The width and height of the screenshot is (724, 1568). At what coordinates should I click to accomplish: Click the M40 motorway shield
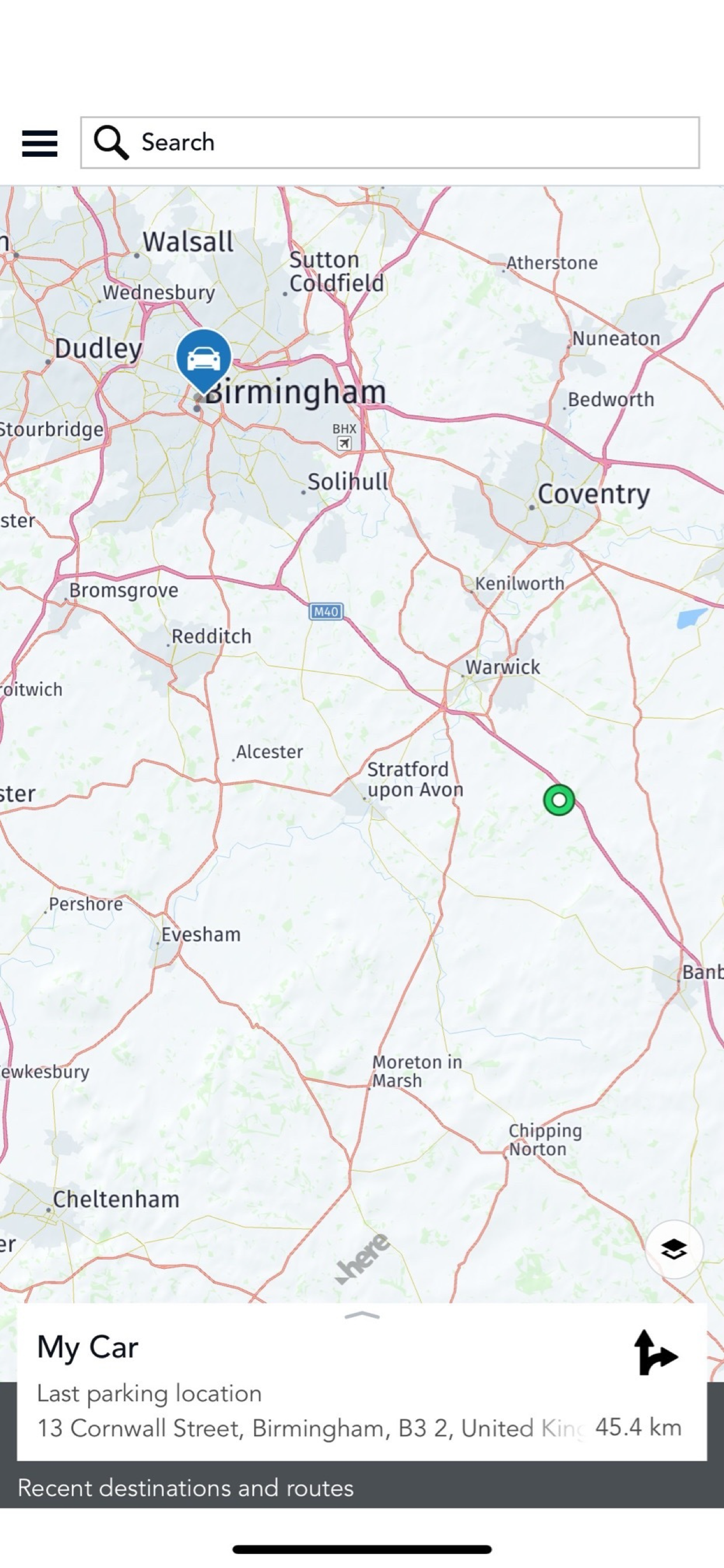[x=326, y=612]
